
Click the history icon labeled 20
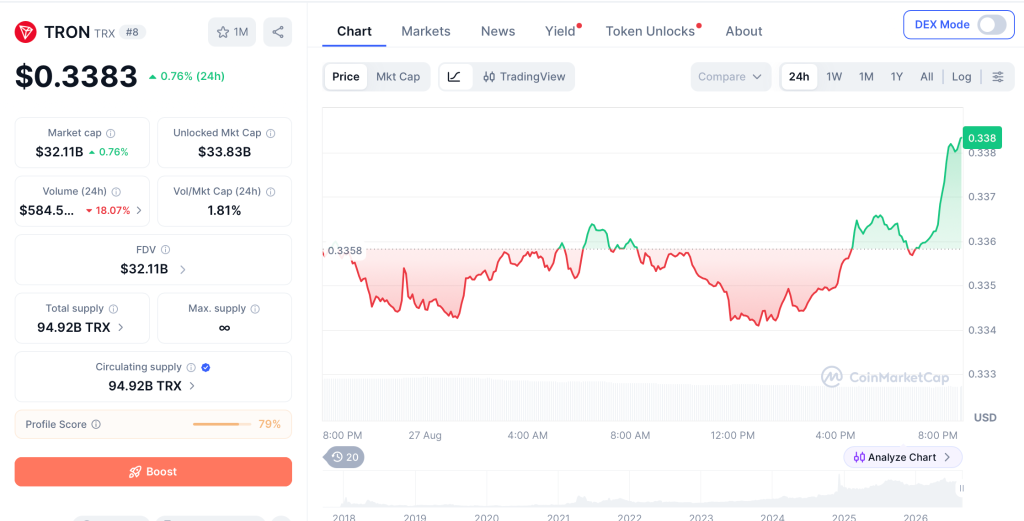(x=344, y=457)
